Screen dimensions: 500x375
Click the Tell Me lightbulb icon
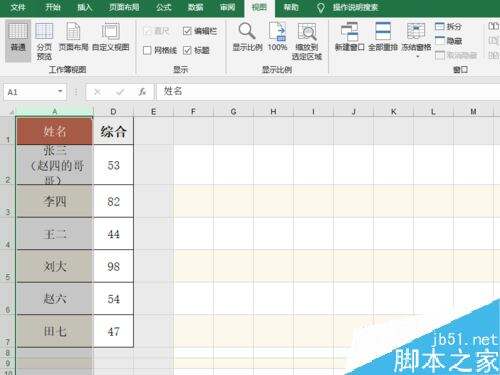pyautogui.click(x=320, y=8)
